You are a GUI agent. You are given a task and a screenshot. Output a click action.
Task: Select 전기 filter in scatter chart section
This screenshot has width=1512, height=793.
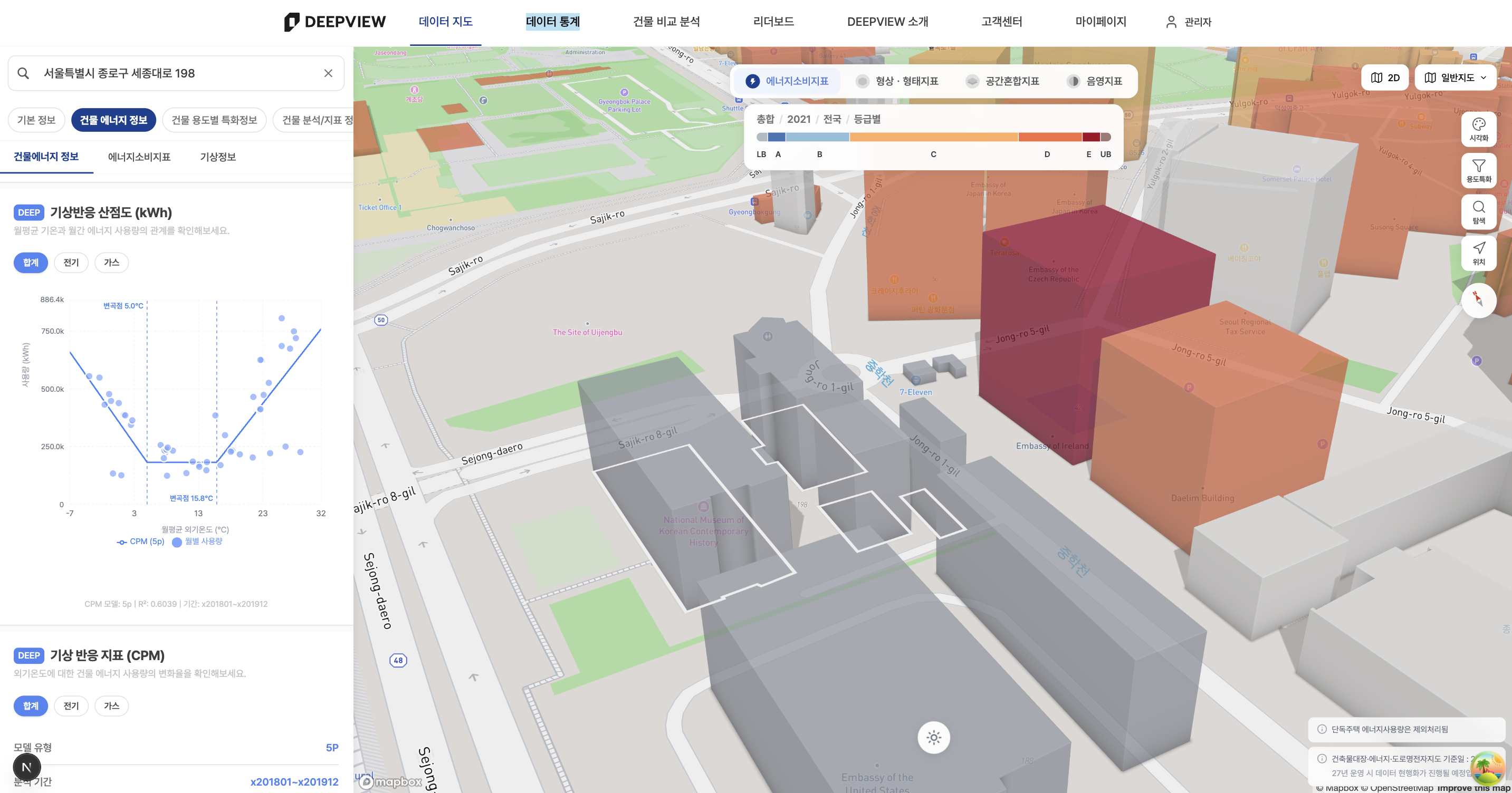tap(71, 263)
